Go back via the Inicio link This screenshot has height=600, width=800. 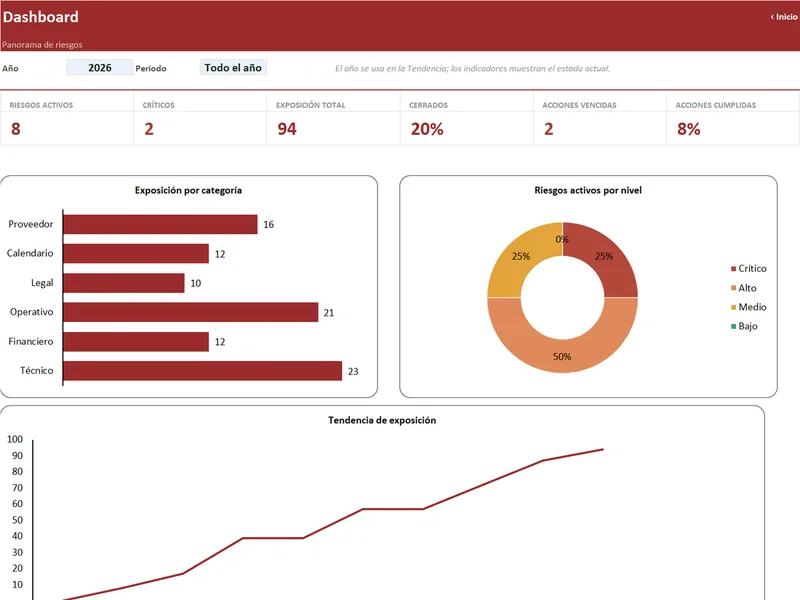tap(784, 17)
